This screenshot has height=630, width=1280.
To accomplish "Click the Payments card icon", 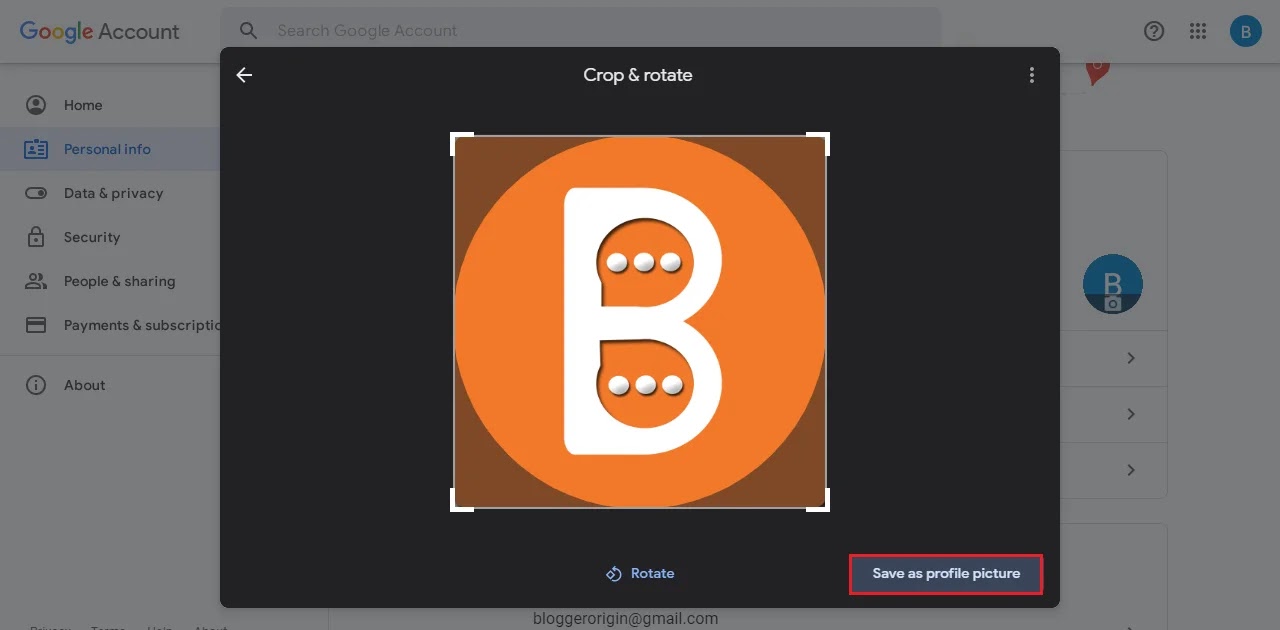I will [36, 325].
